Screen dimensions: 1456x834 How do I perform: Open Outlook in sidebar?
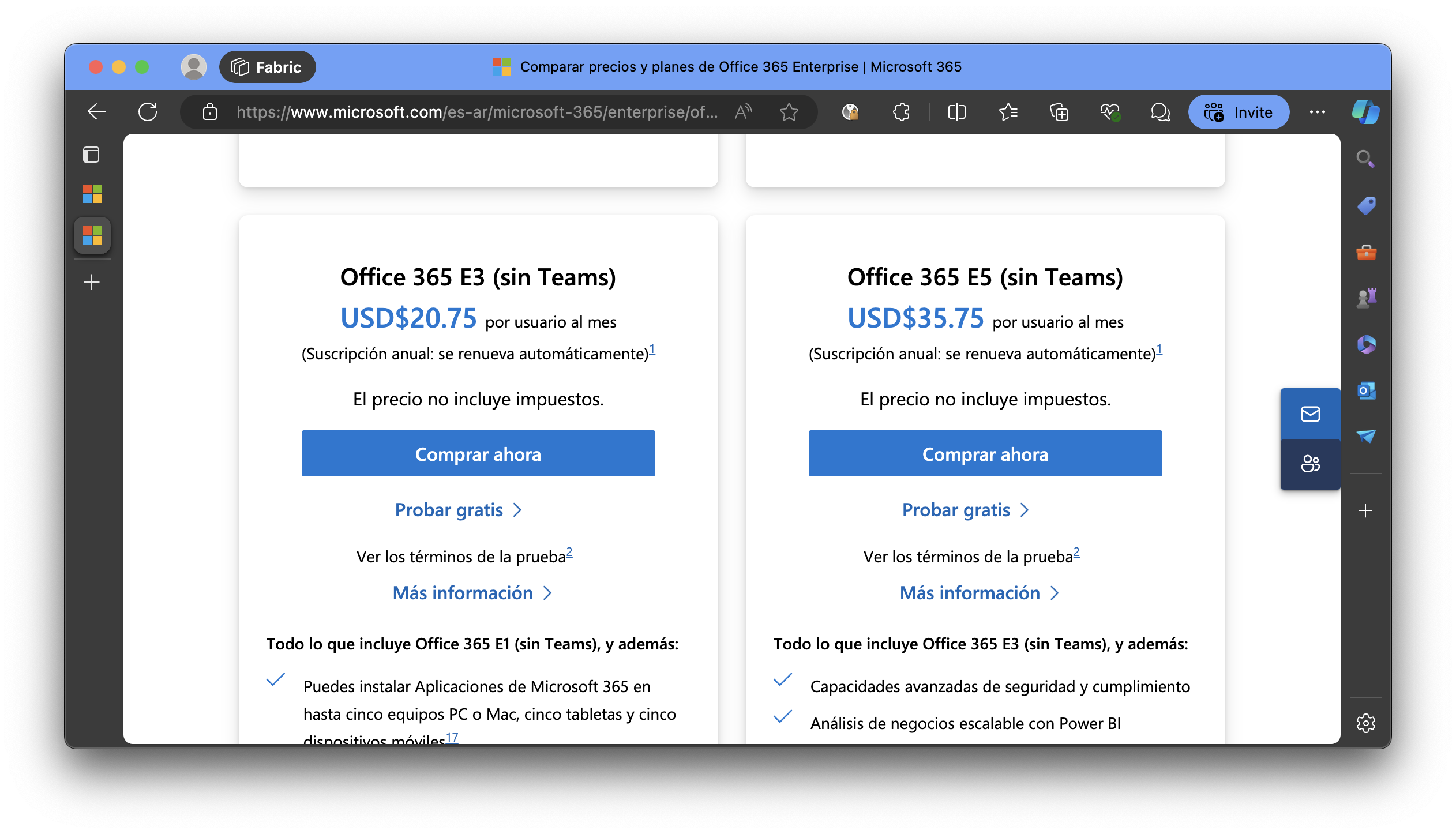(x=1366, y=390)
